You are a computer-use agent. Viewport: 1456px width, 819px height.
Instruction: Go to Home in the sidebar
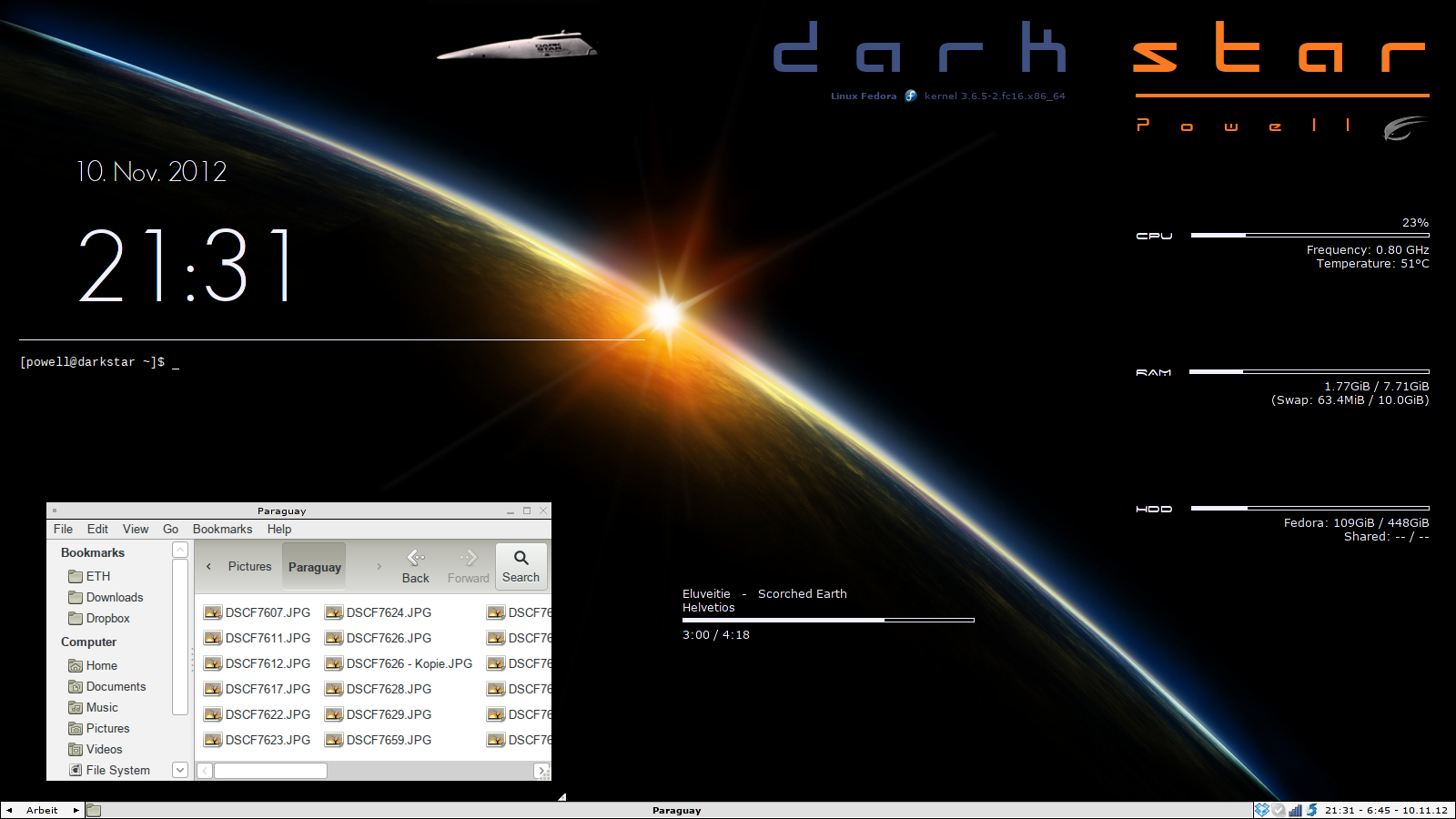point(93,665)
